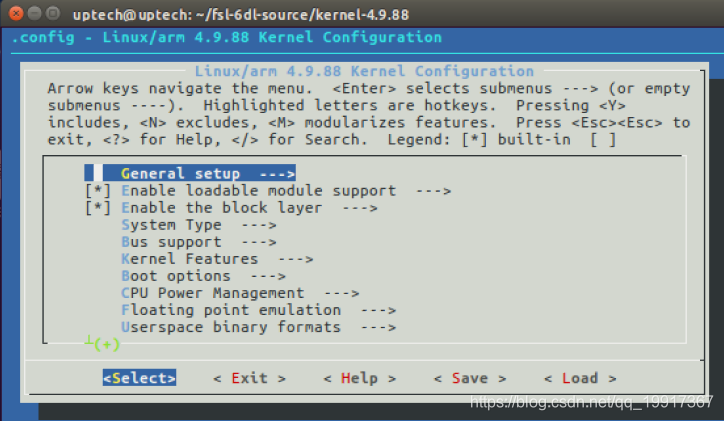Toggle Enable the block layer checkbox
The width and height of the screenshot is (724, 421).
point(98,208)
